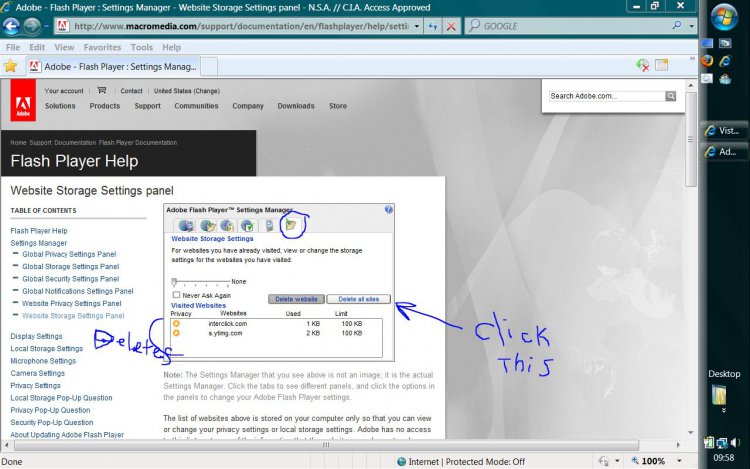Switch to the Vist... taskbar window
750x469 pixels.
(x=723, y=131)
